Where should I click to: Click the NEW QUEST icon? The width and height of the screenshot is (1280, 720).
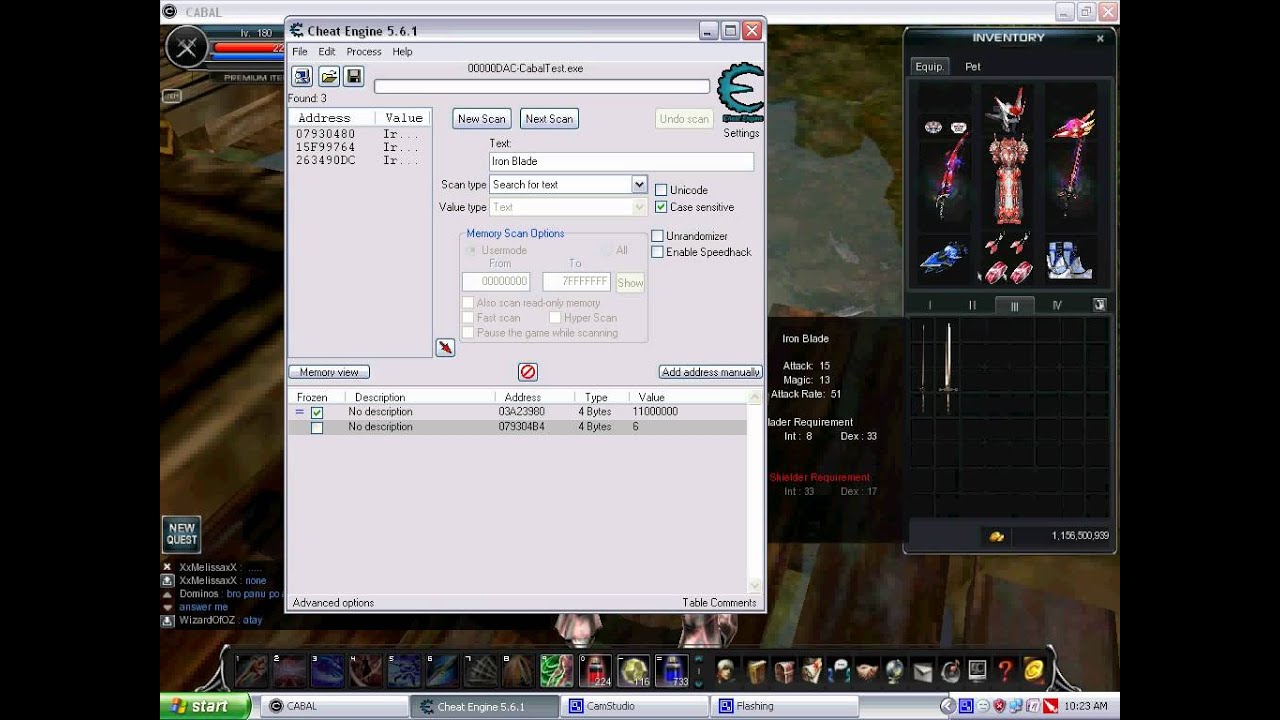click(x=182, y=534)
